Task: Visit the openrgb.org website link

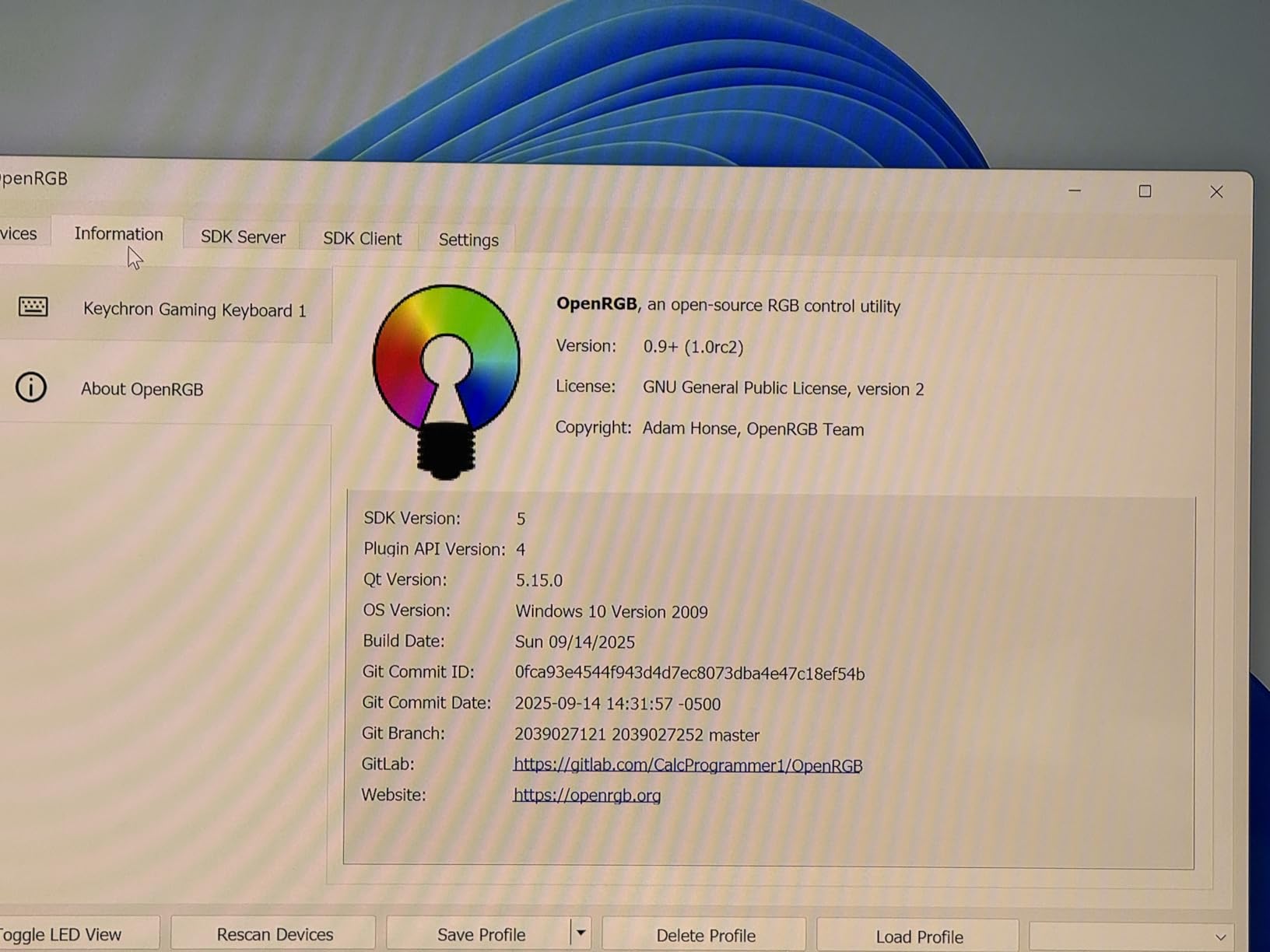Action: click(x=587, y=796)
